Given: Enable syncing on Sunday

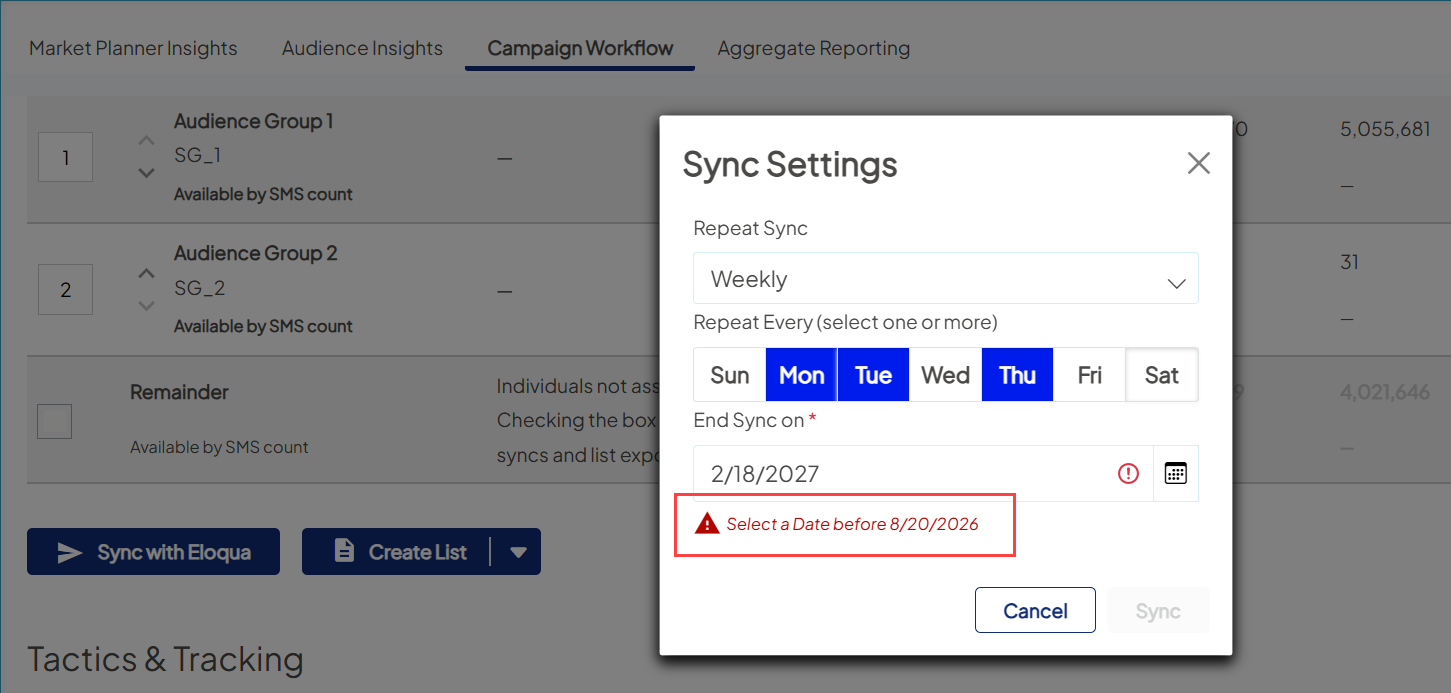Looking at the screenshot, I should click(x=729, y=374).
